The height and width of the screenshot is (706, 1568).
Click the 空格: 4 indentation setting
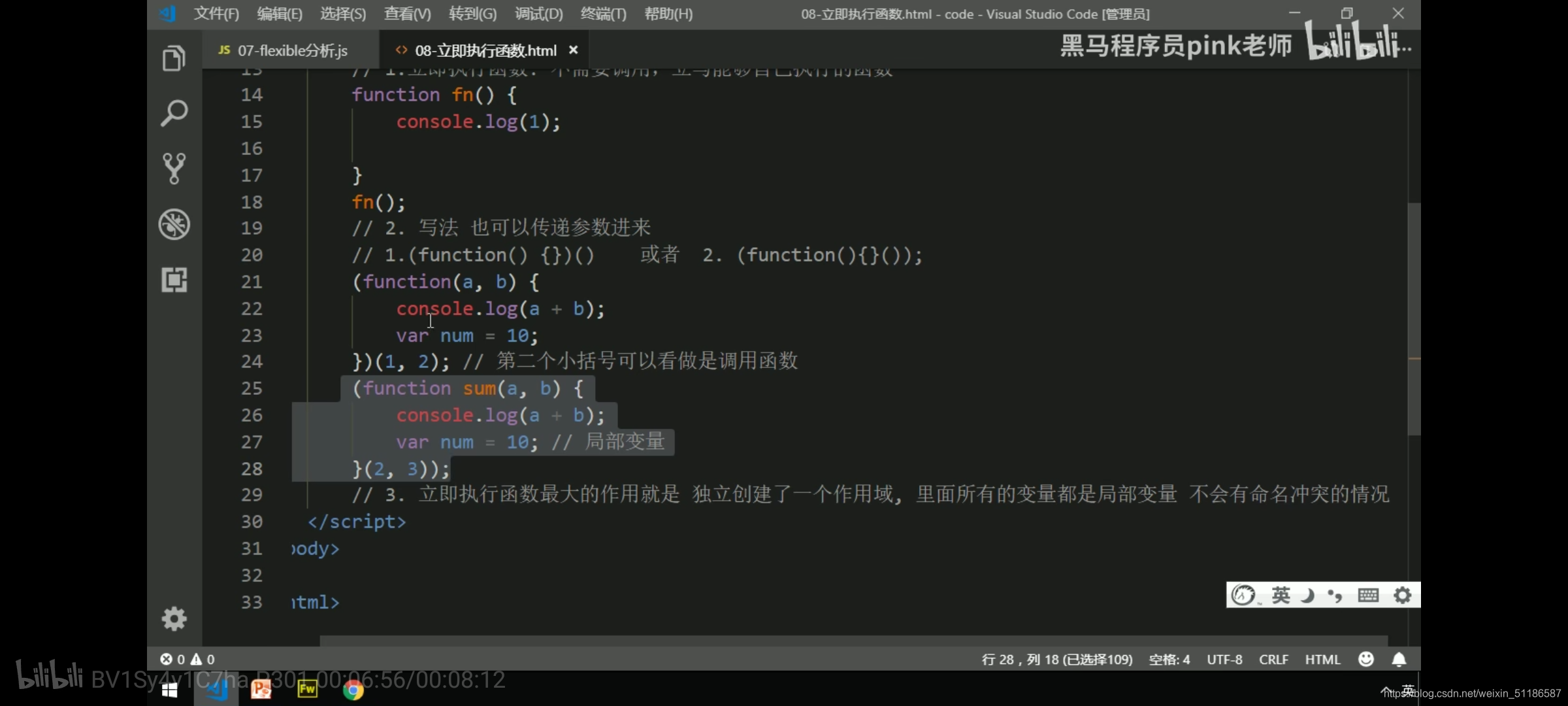tap(1169, 660)
